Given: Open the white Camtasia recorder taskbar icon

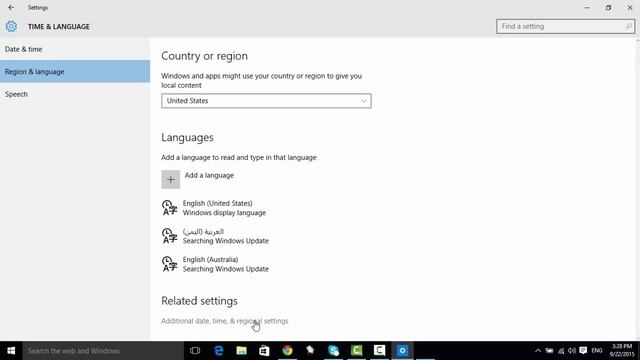Looking at the screenshot, I should [x=379, y=351].
